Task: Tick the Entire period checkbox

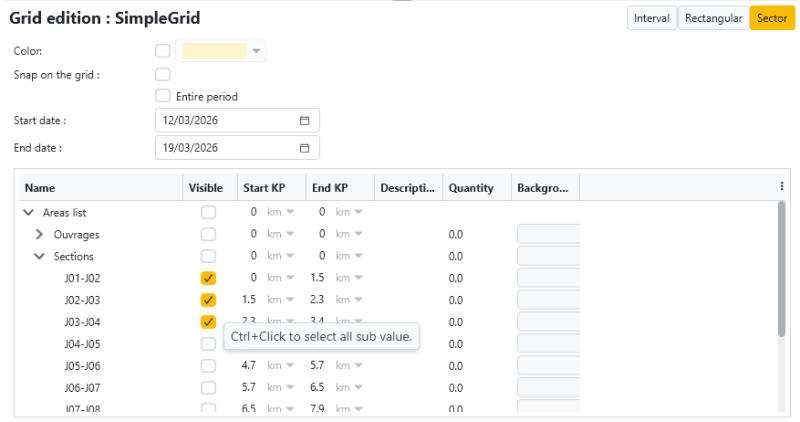Action: tap(163, 96)
